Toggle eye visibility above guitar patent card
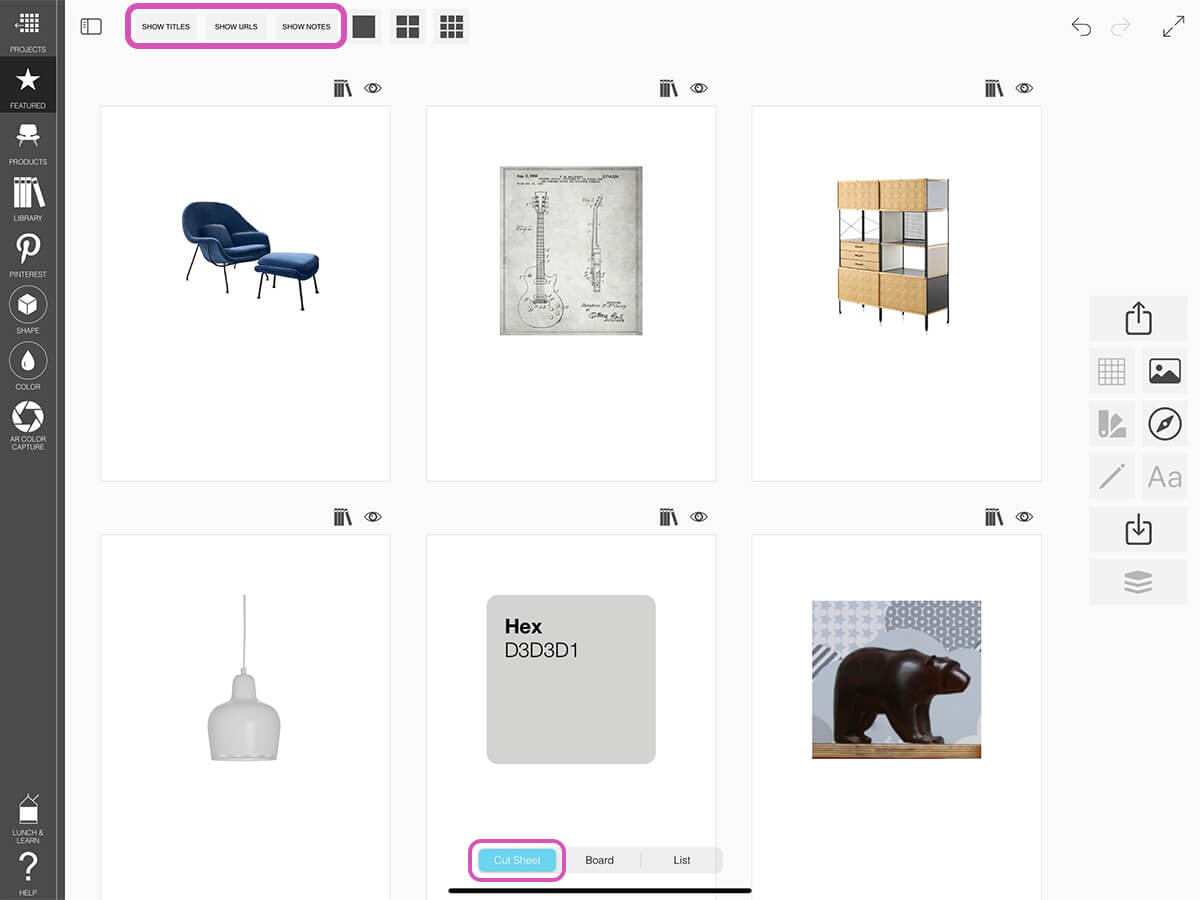 pos(699,88)
